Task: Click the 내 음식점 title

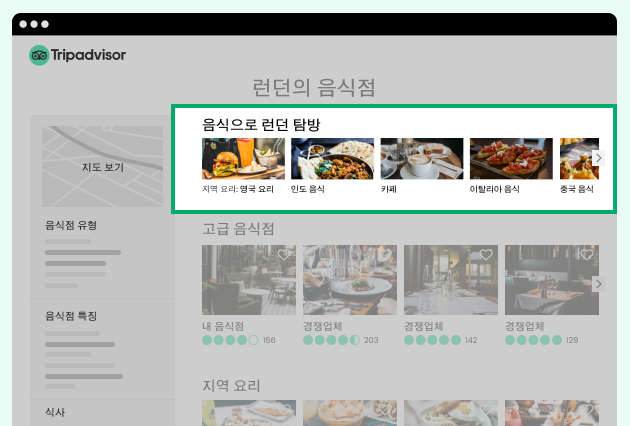Action: tap(223, 326)
